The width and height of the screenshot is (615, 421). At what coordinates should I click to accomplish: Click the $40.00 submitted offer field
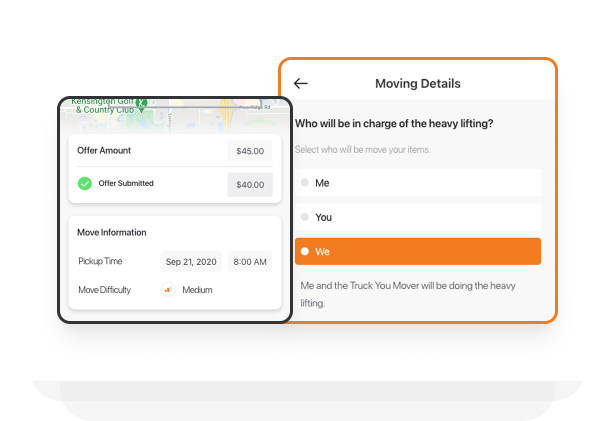click(x=249, y=184)
